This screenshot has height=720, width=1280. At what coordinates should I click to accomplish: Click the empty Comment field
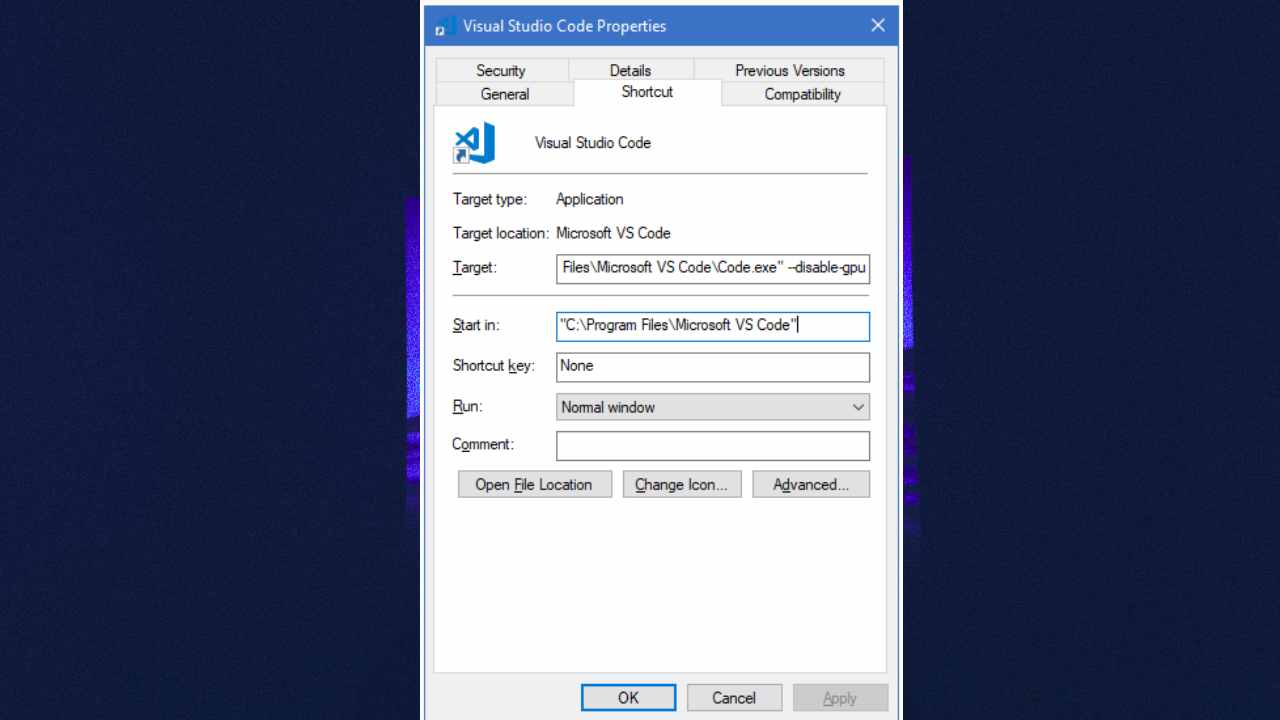(712, 445)
